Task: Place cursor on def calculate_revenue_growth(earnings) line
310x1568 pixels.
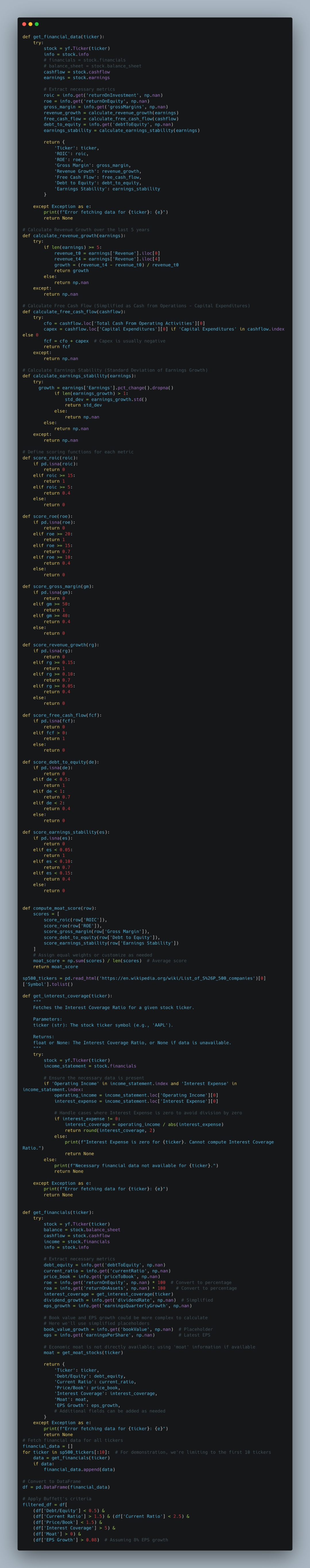Action: pyautogui.click(x=73, y=235)
